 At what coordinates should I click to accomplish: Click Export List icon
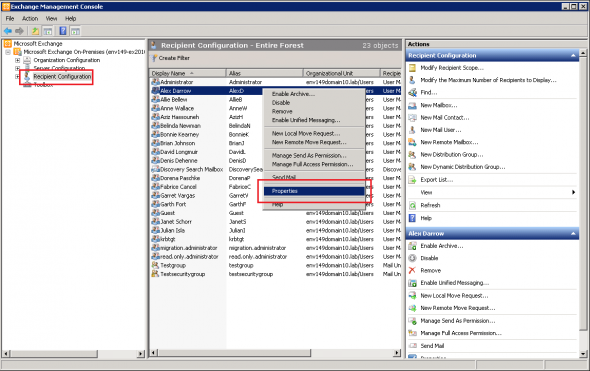(x=412, y=179)
